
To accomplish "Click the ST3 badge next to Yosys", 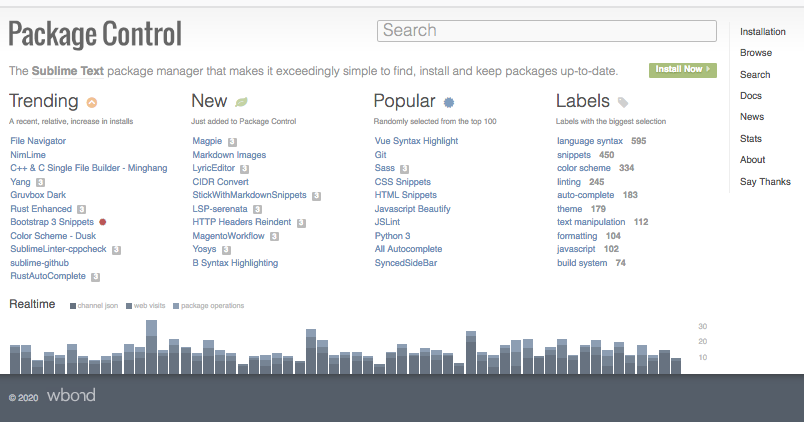I will pos(226,250).
